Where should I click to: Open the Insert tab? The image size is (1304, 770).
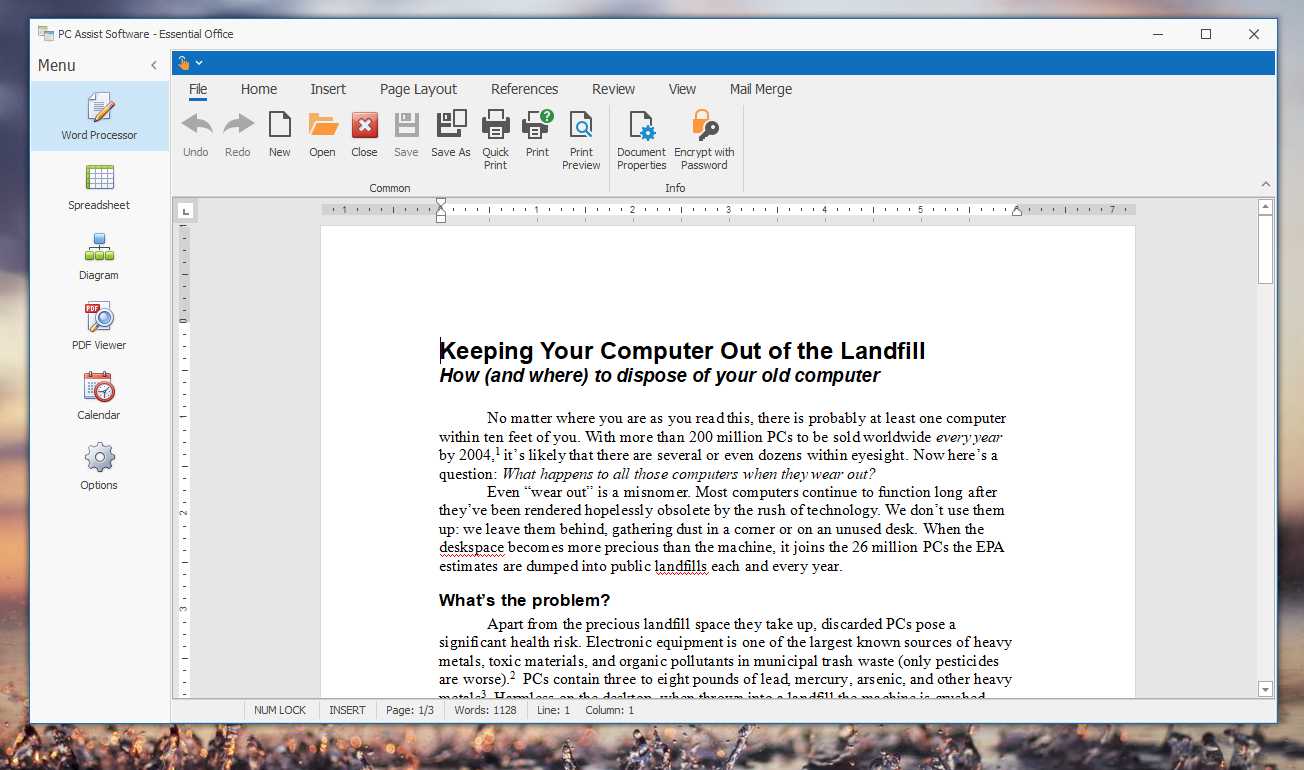tap(328, 89)
